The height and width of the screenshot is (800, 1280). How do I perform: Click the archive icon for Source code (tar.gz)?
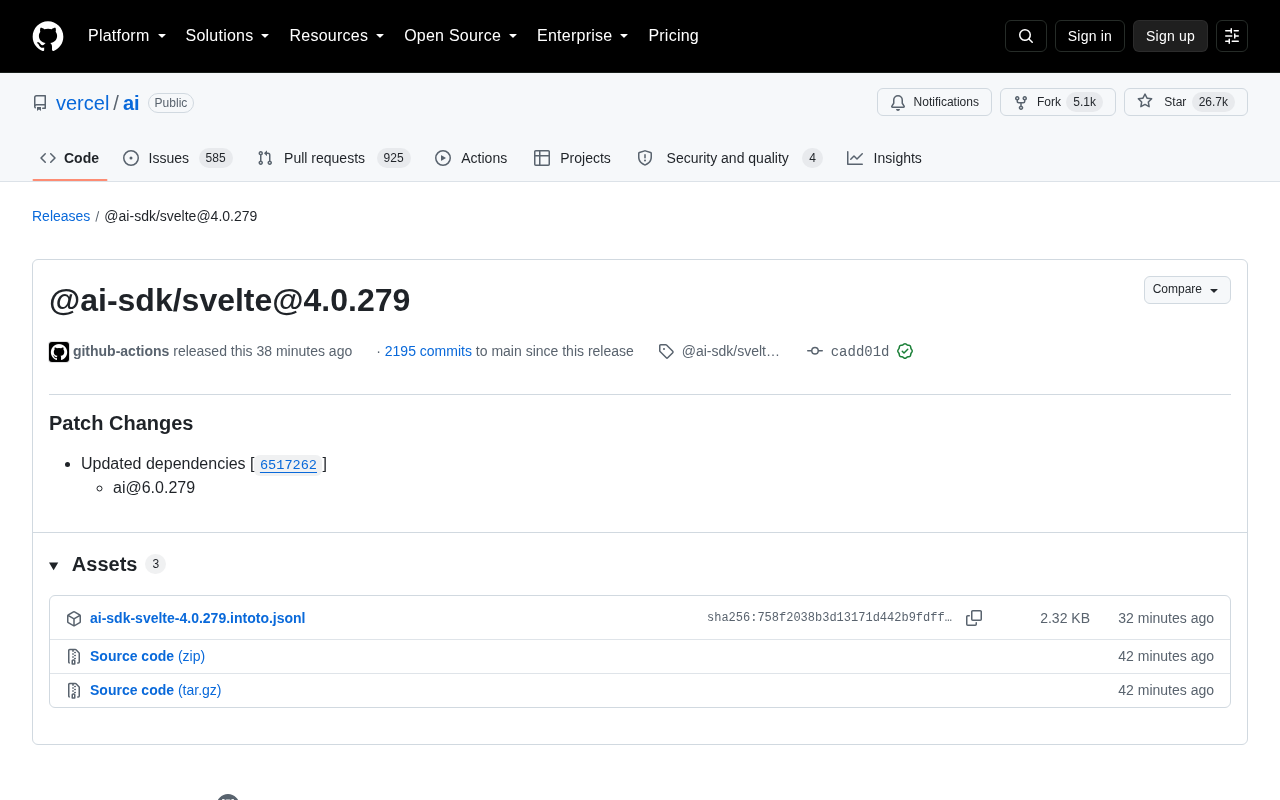click(x=74, y=690)
